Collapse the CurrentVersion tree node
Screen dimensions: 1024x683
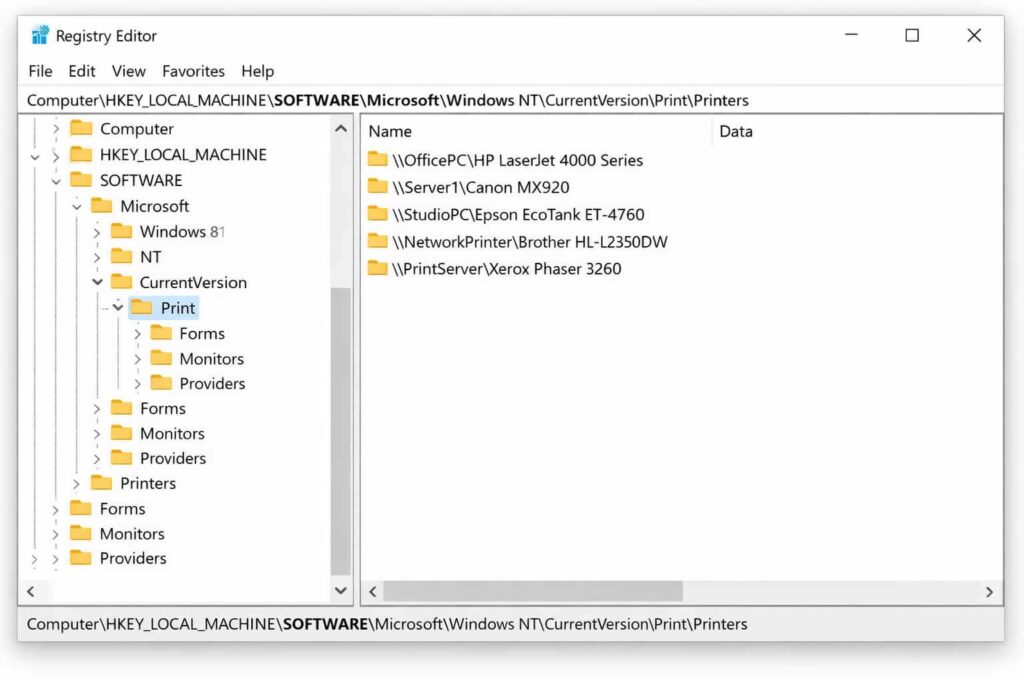pyautogui.click(x=97, y=283)
